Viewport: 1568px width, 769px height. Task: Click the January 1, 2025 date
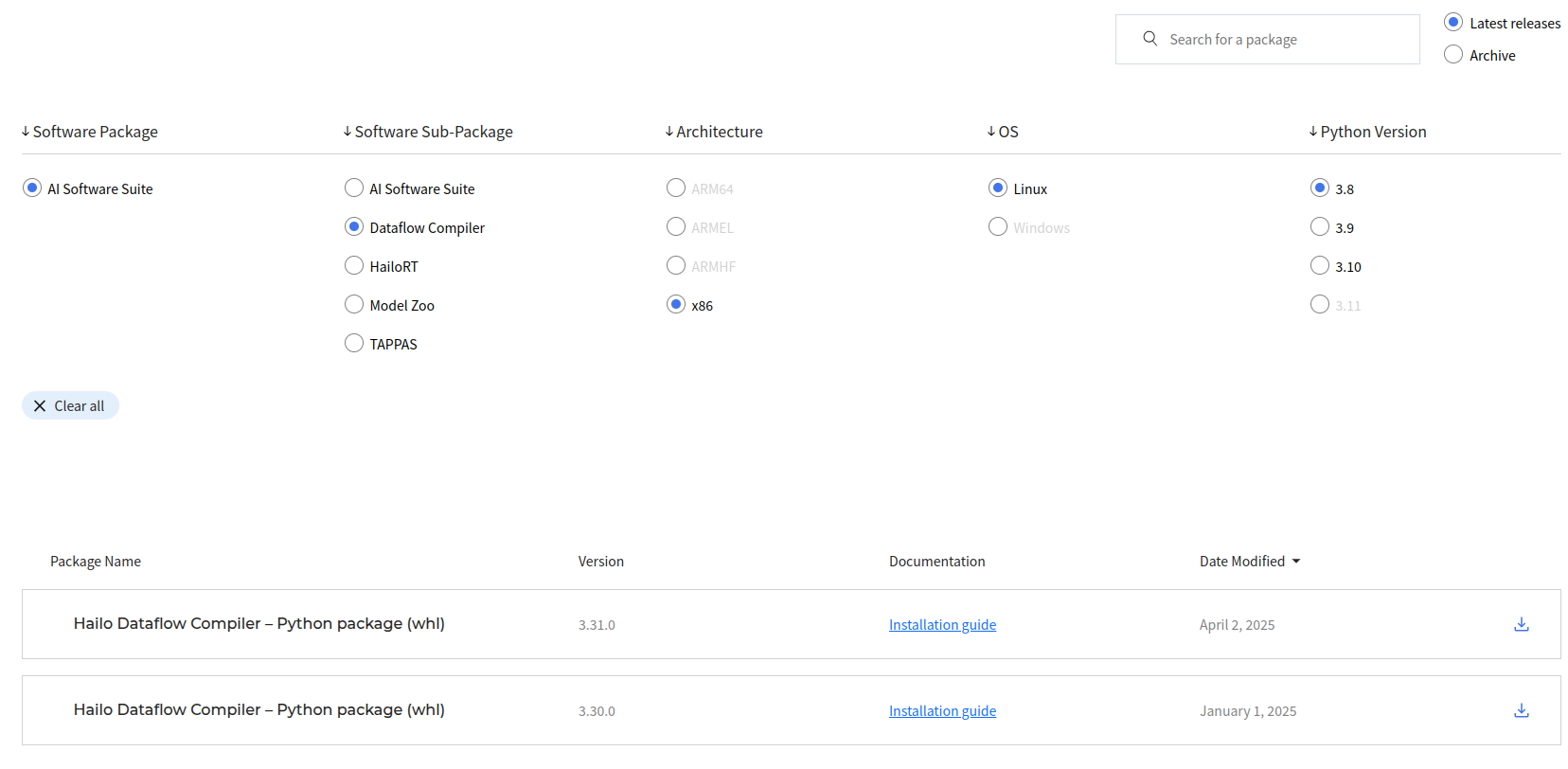(x=1248, y=711)
